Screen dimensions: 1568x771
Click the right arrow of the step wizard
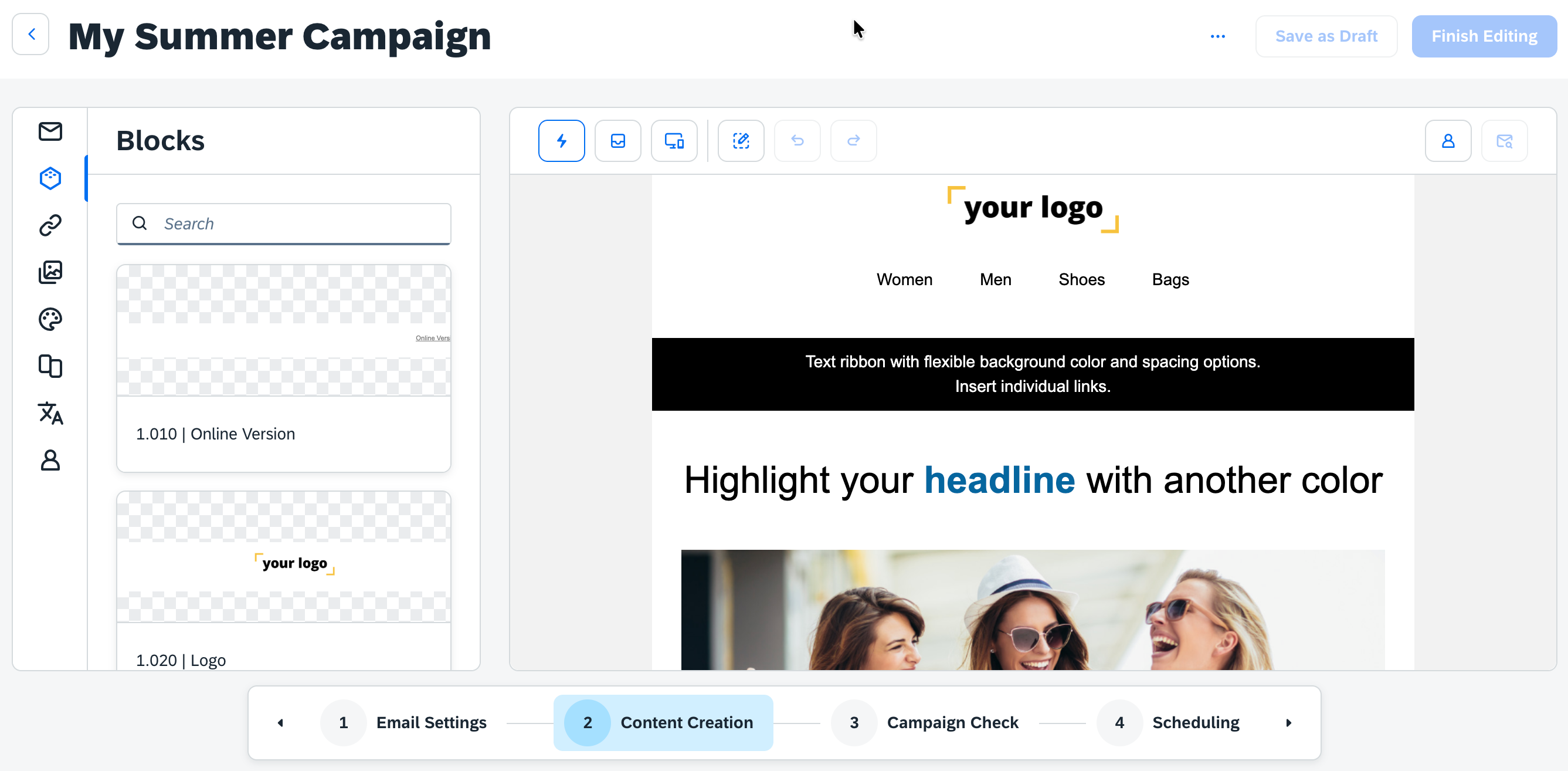1289,723
